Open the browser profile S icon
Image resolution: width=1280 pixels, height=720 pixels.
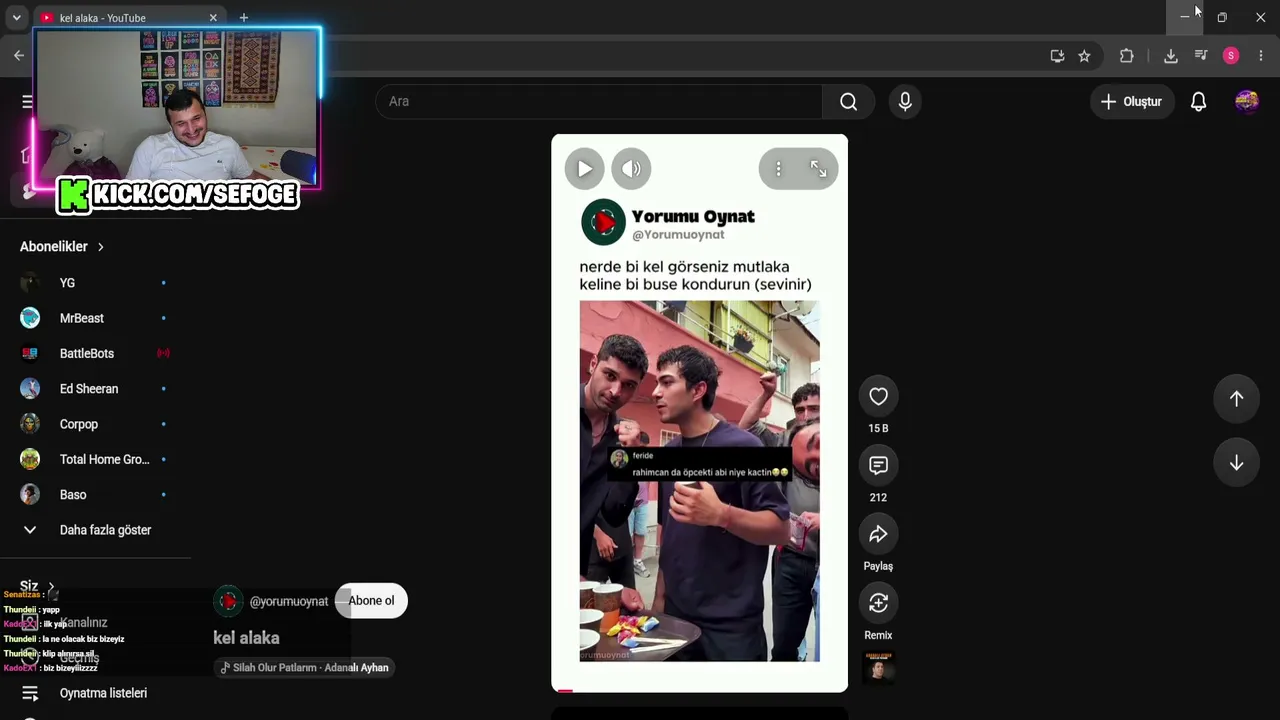[1231, 56]
